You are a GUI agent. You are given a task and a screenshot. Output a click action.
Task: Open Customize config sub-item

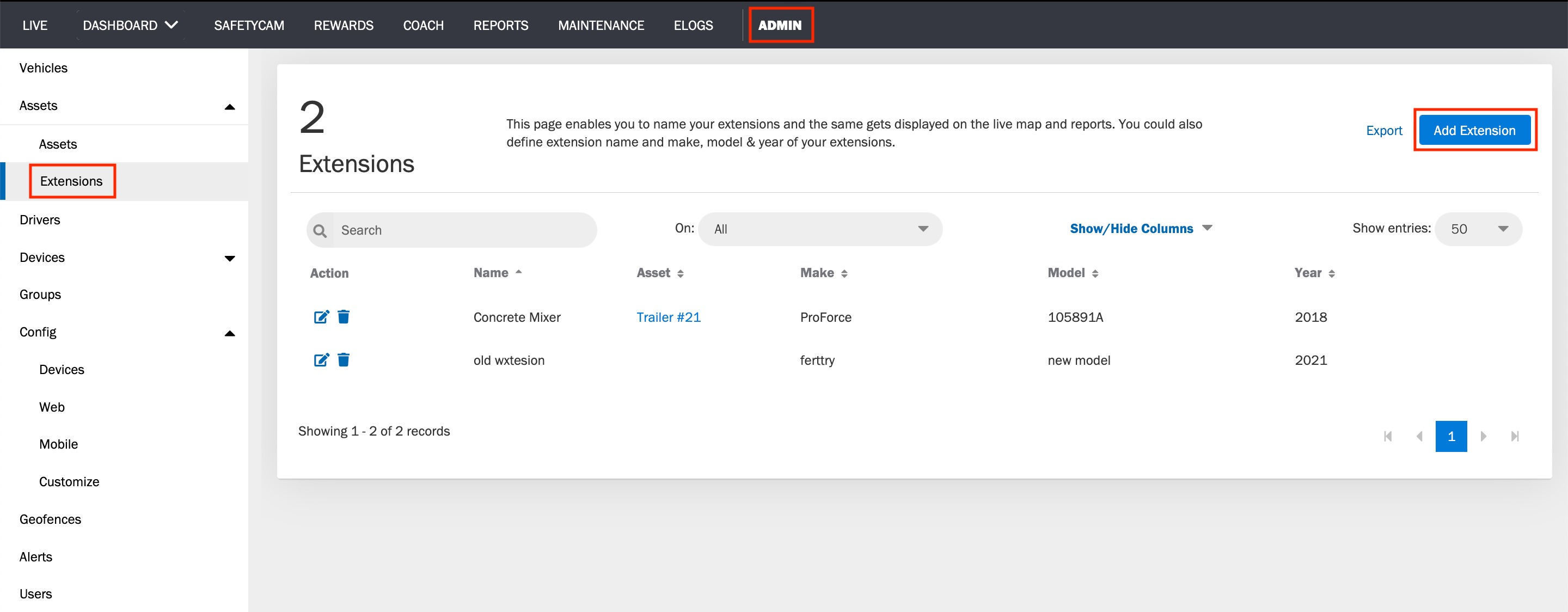coord(69,482)
